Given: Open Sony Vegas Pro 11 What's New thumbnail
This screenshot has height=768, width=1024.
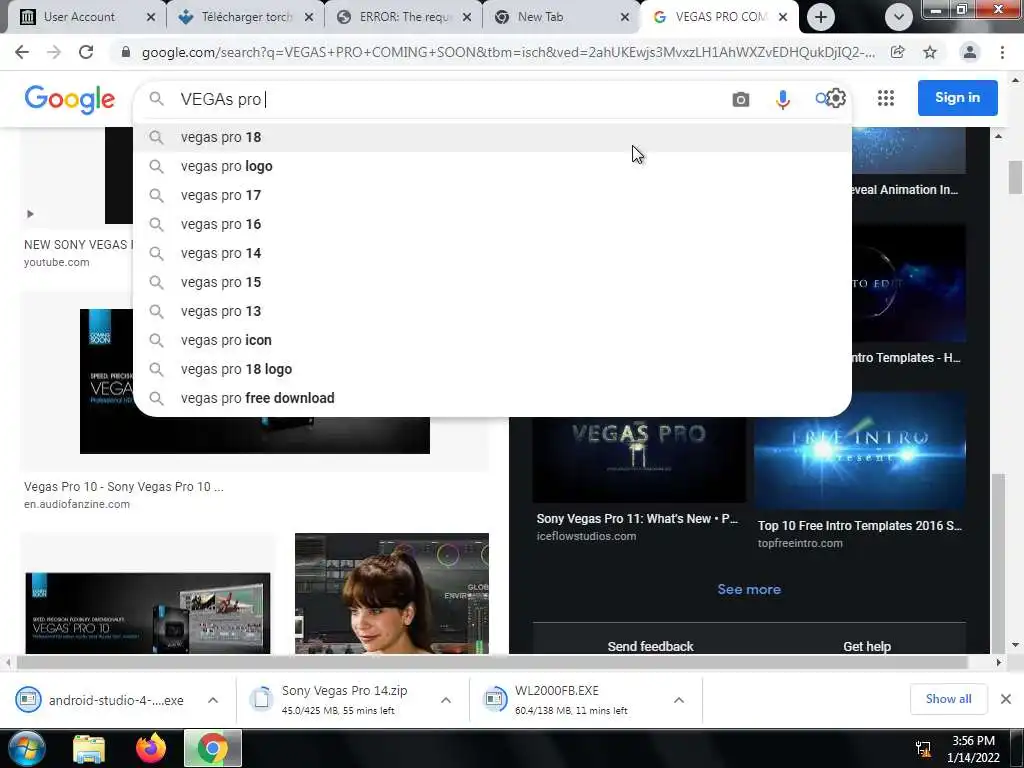Looking at the screenshot, I should [639, 460].
